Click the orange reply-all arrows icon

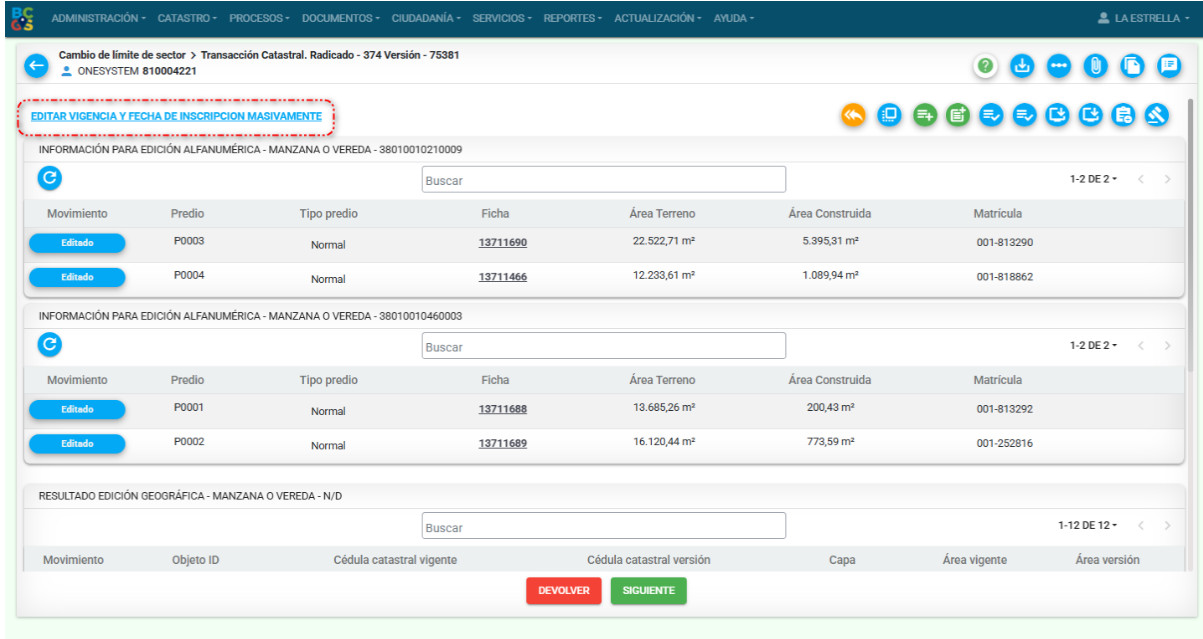click(853, 115)
